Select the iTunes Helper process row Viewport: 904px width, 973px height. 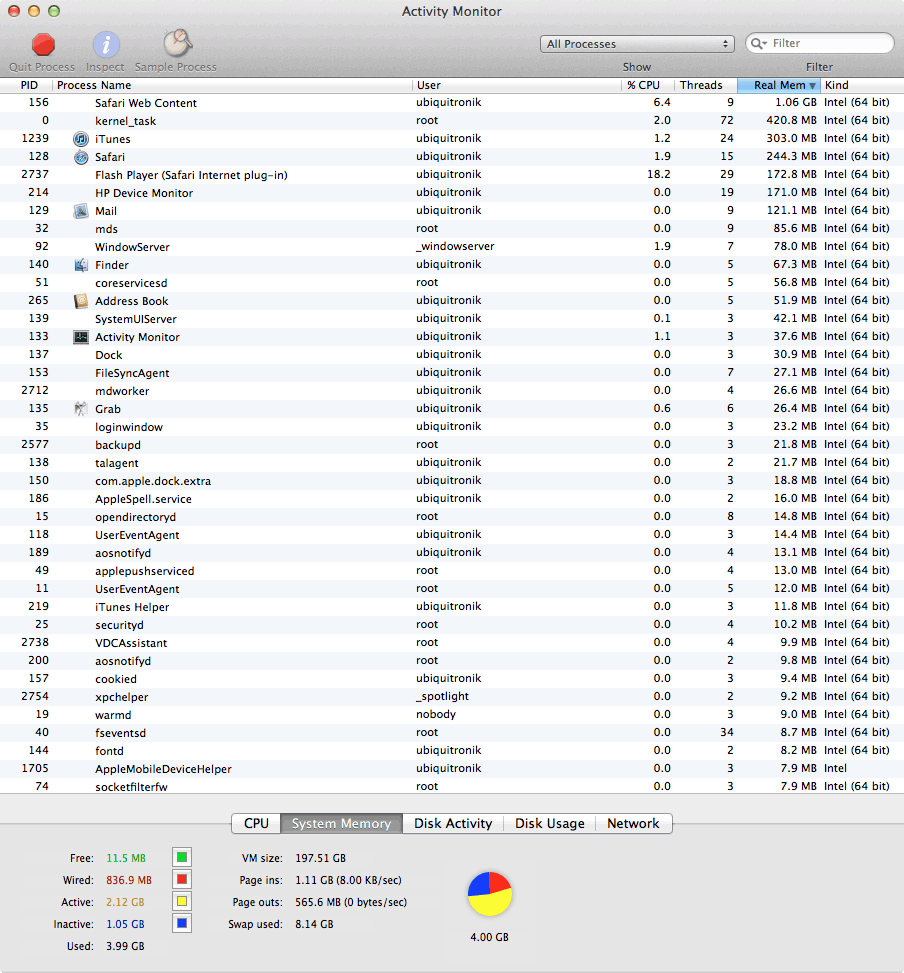452,607
